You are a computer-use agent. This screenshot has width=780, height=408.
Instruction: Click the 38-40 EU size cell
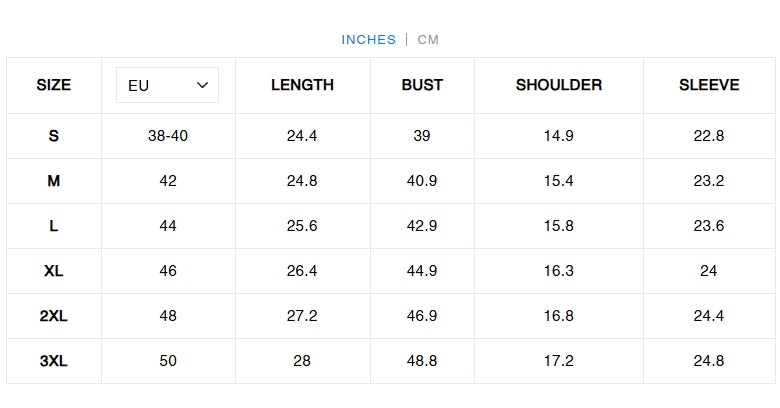point(168,136)
